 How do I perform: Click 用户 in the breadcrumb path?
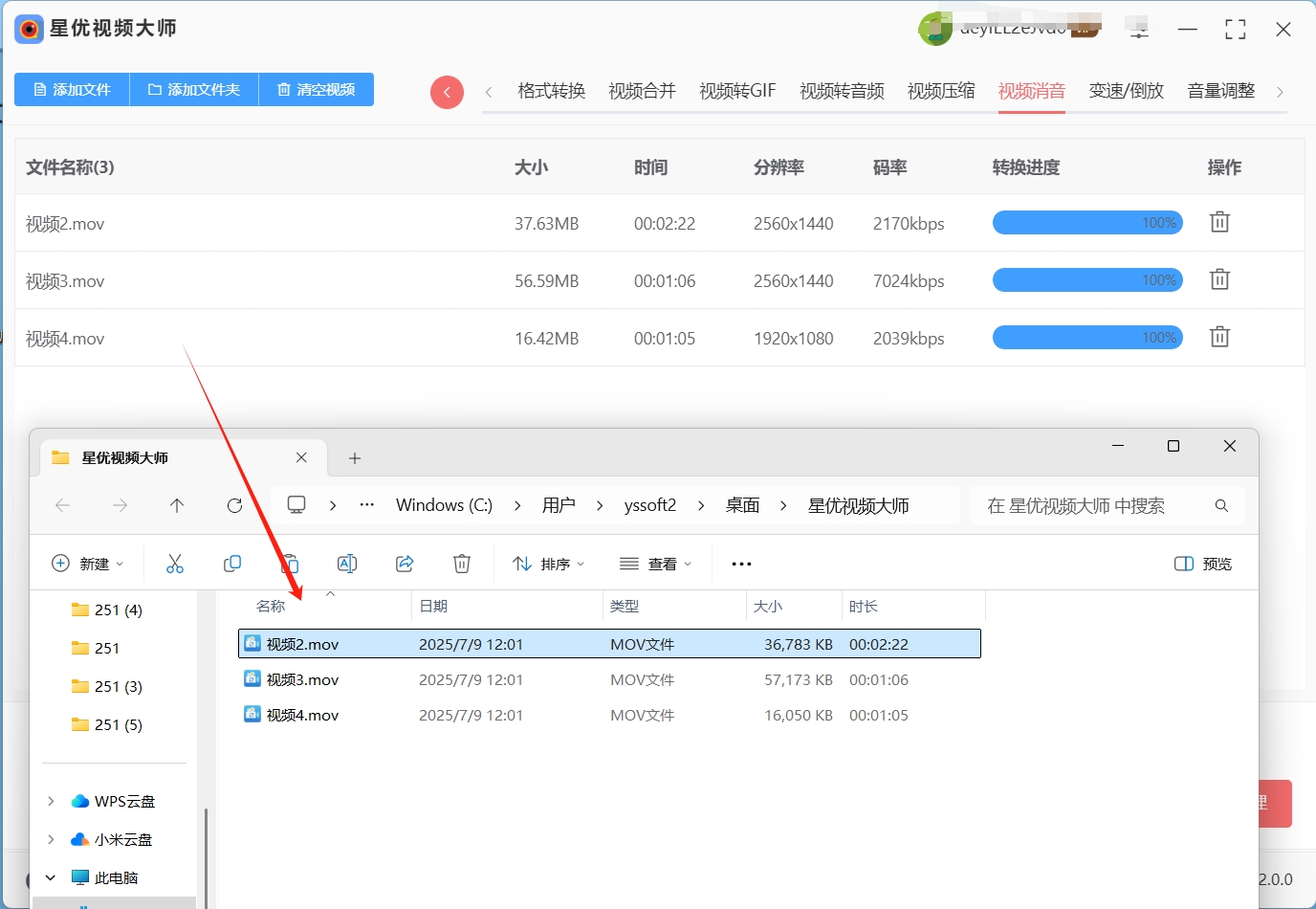pos(559,505)
